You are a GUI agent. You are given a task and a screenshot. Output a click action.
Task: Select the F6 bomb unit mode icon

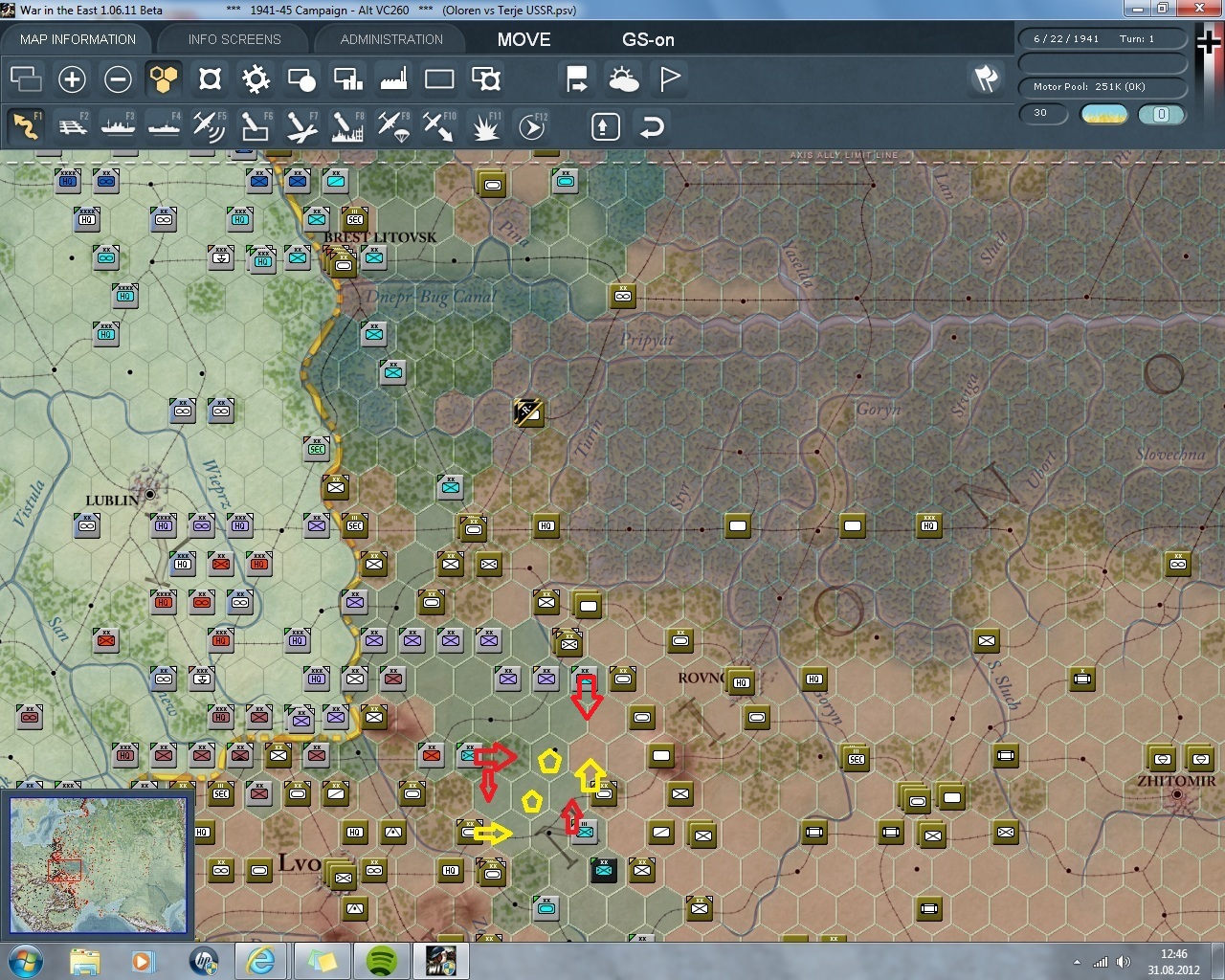[x=256, y=126]
